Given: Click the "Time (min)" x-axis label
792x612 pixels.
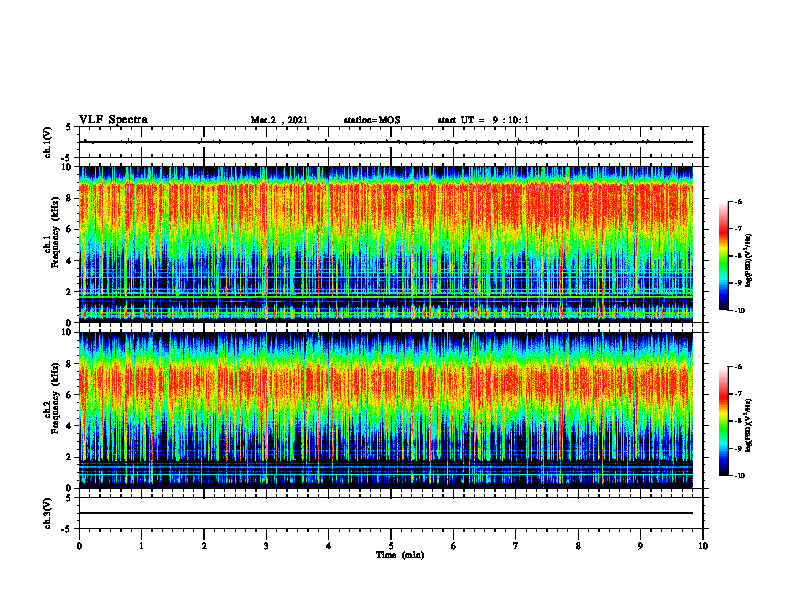Looking at the screenshot, I should point(400,555).
